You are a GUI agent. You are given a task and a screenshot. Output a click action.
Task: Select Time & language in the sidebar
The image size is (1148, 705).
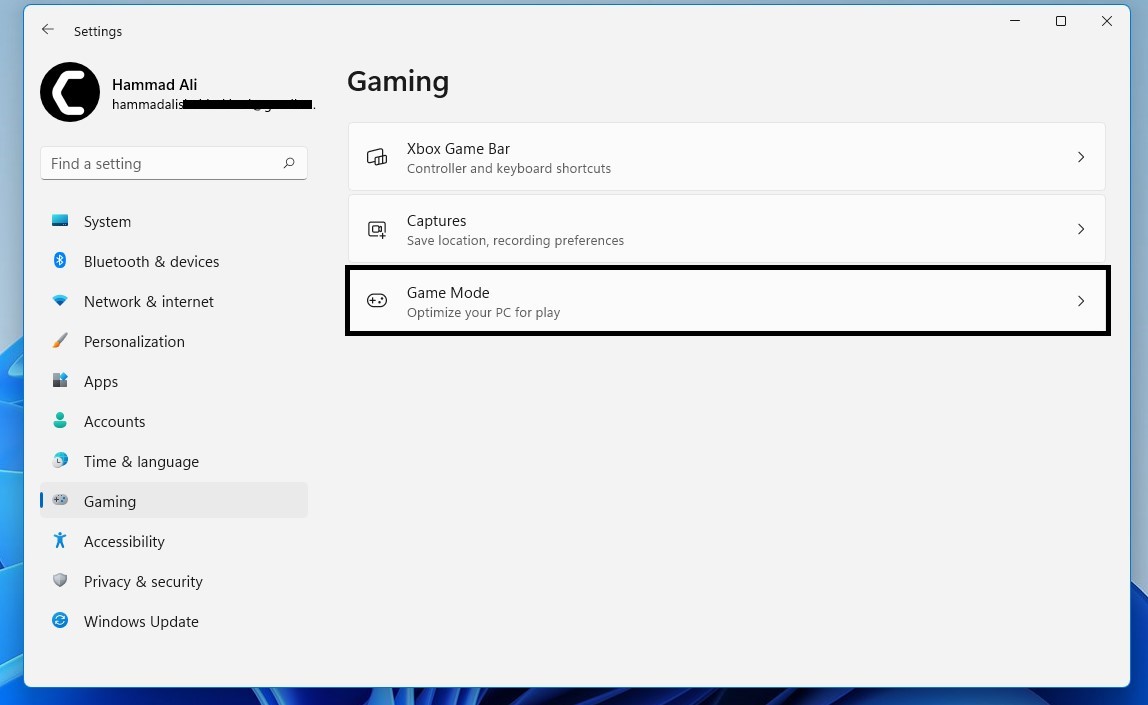[141, 461]
